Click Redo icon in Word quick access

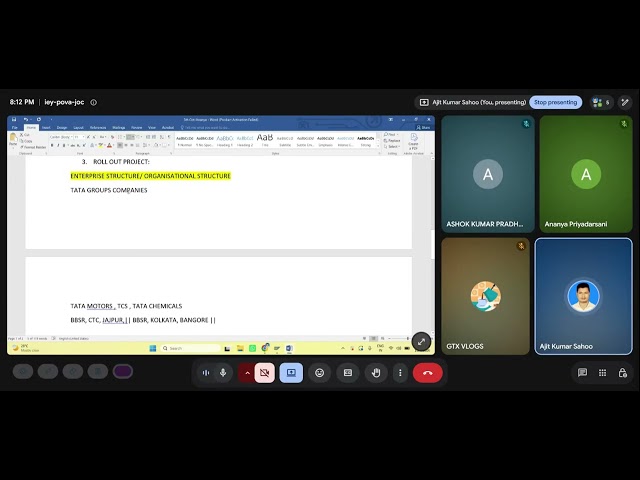pyautogui.click(x=39, y=120)
